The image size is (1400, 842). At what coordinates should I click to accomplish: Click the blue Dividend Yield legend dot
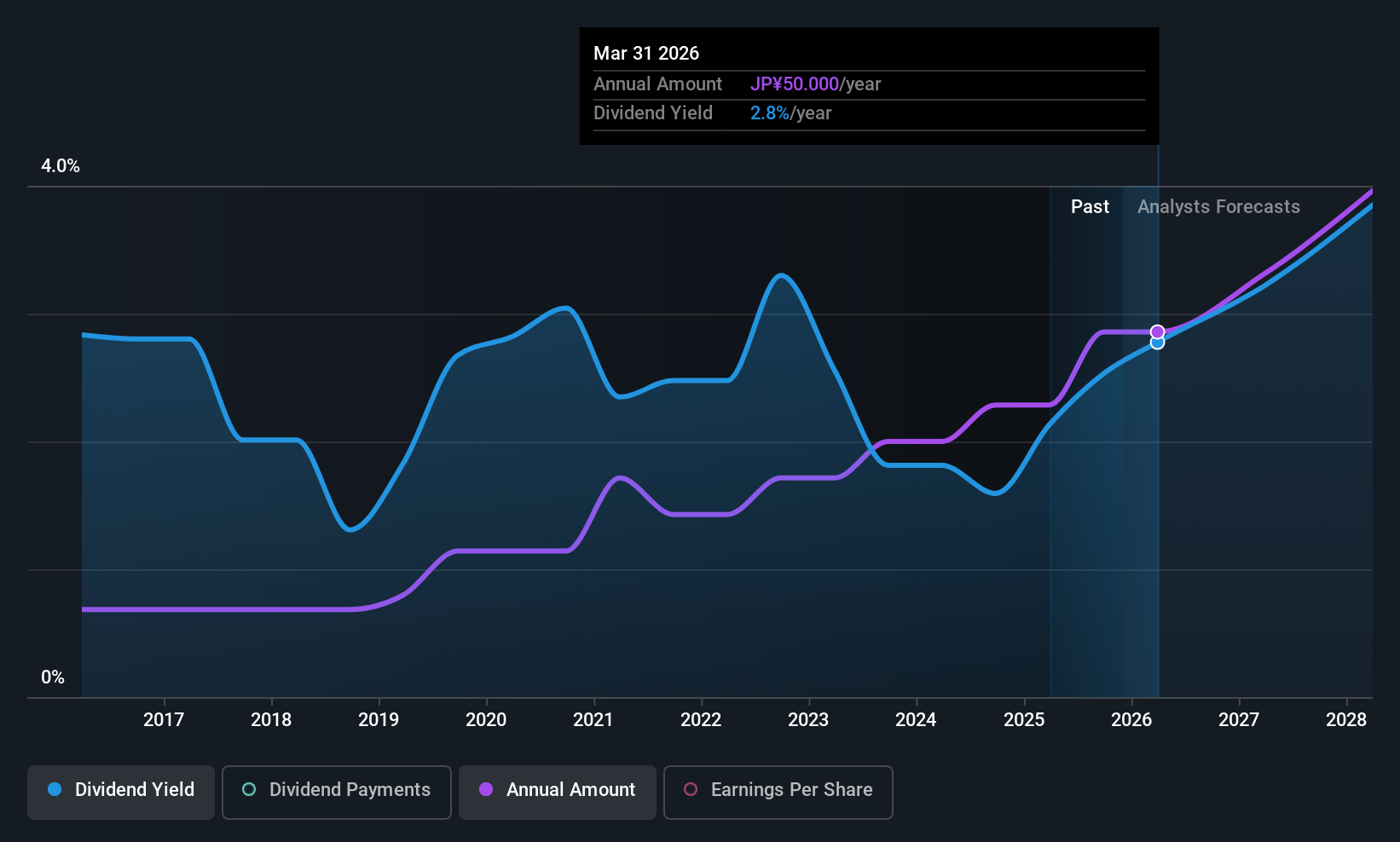55,790
